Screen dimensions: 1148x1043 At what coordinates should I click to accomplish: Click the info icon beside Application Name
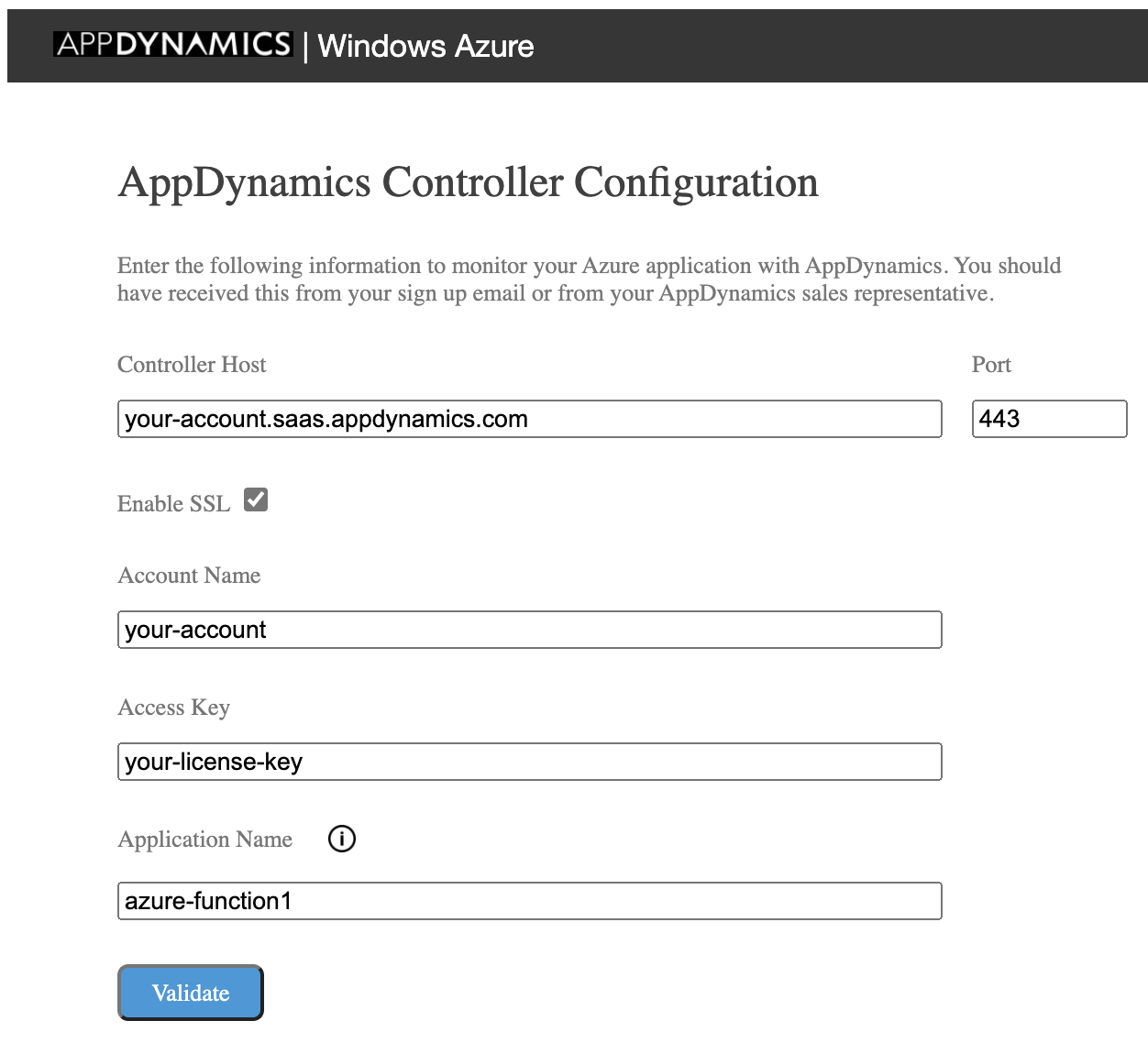(x=341, y=839)
